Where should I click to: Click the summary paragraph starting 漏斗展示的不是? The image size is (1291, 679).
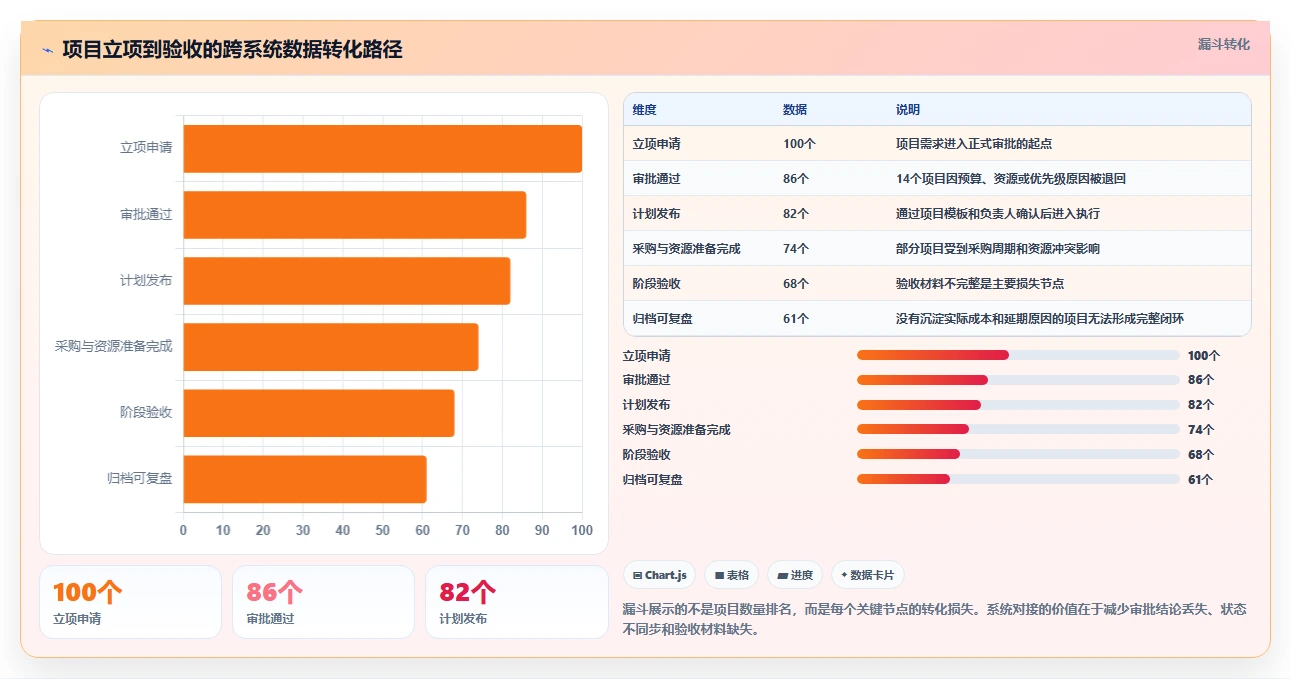tap(935, 619)
